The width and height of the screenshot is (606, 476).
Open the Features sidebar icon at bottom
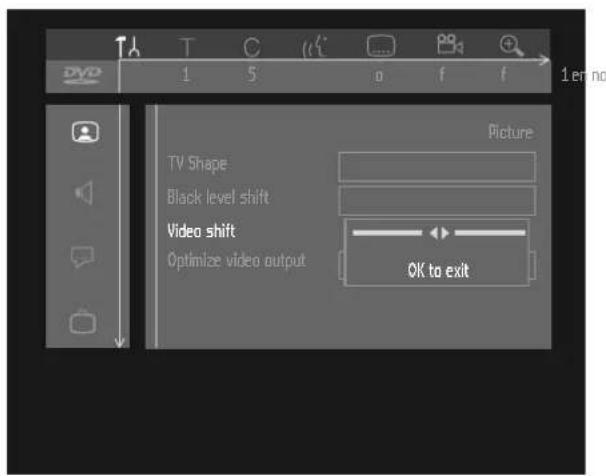(82, 320)
